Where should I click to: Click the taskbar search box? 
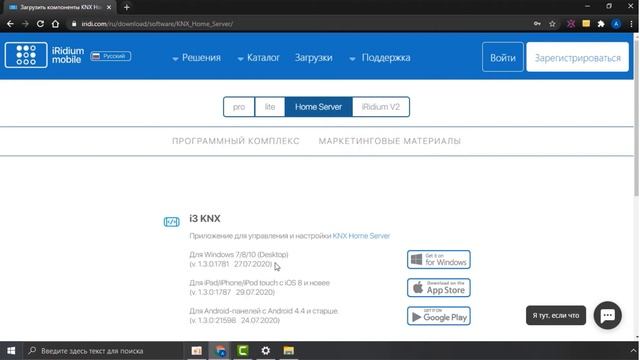[102, 351]
